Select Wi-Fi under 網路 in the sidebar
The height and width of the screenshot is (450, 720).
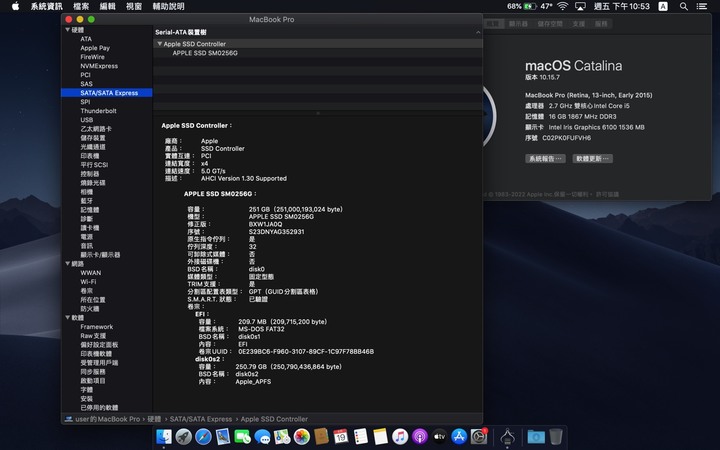click(88, 282)
